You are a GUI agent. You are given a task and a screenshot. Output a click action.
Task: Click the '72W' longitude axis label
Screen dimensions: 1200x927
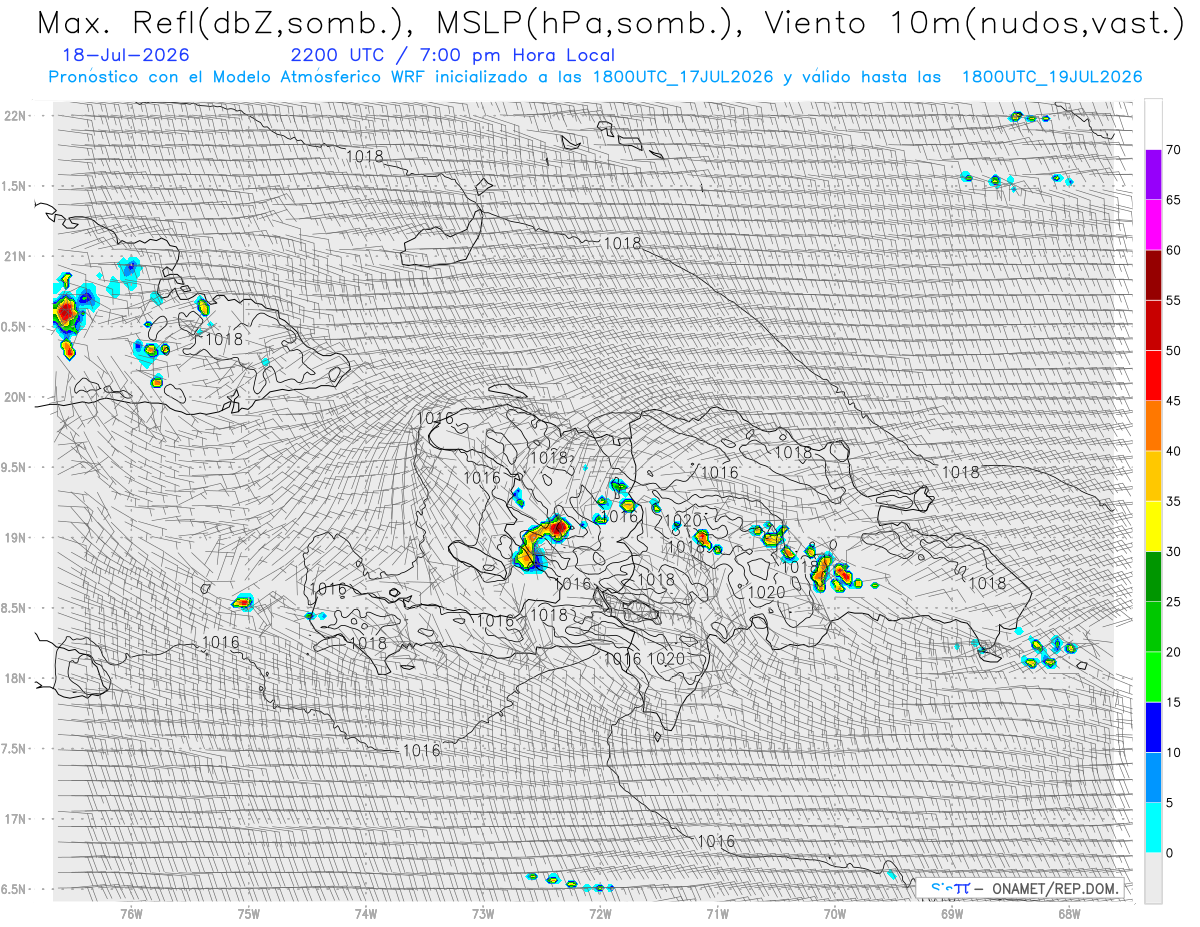(x=600, y=914)
